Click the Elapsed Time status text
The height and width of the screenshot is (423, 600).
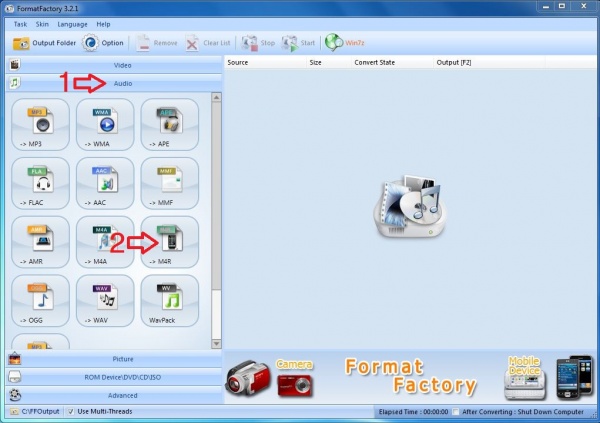413,412
